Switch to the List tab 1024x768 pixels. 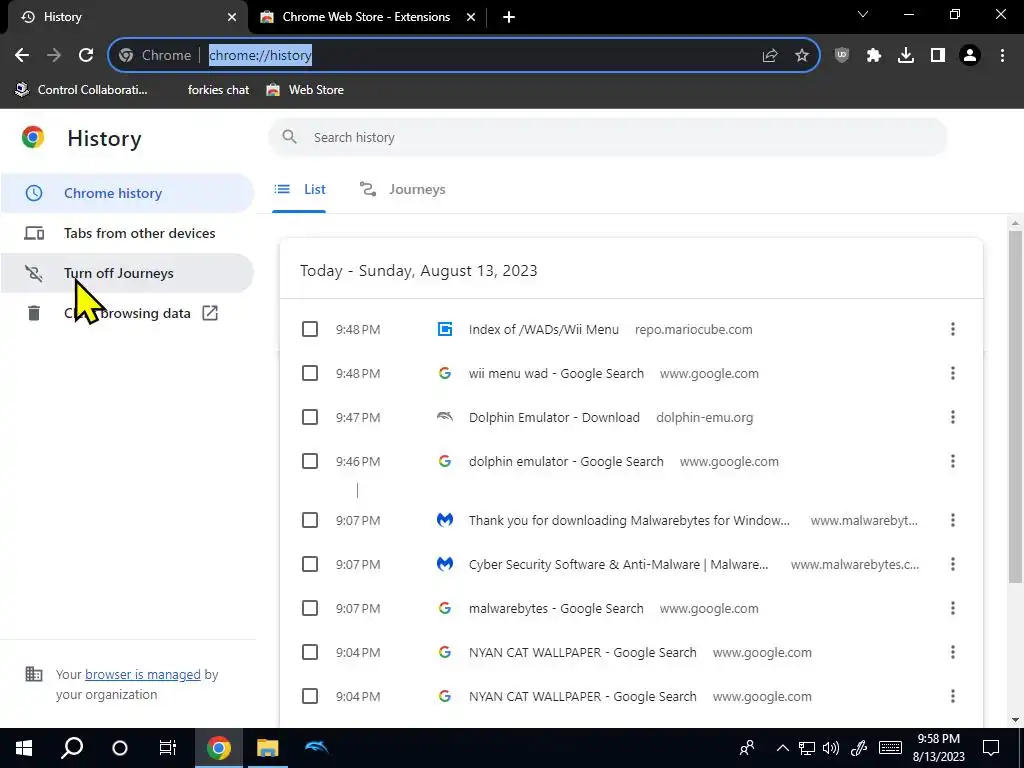pyautogui.click(x=299, y=189)
